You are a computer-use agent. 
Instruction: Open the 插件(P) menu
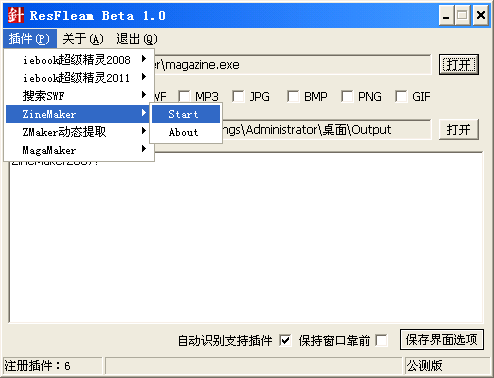pos(30,39)
